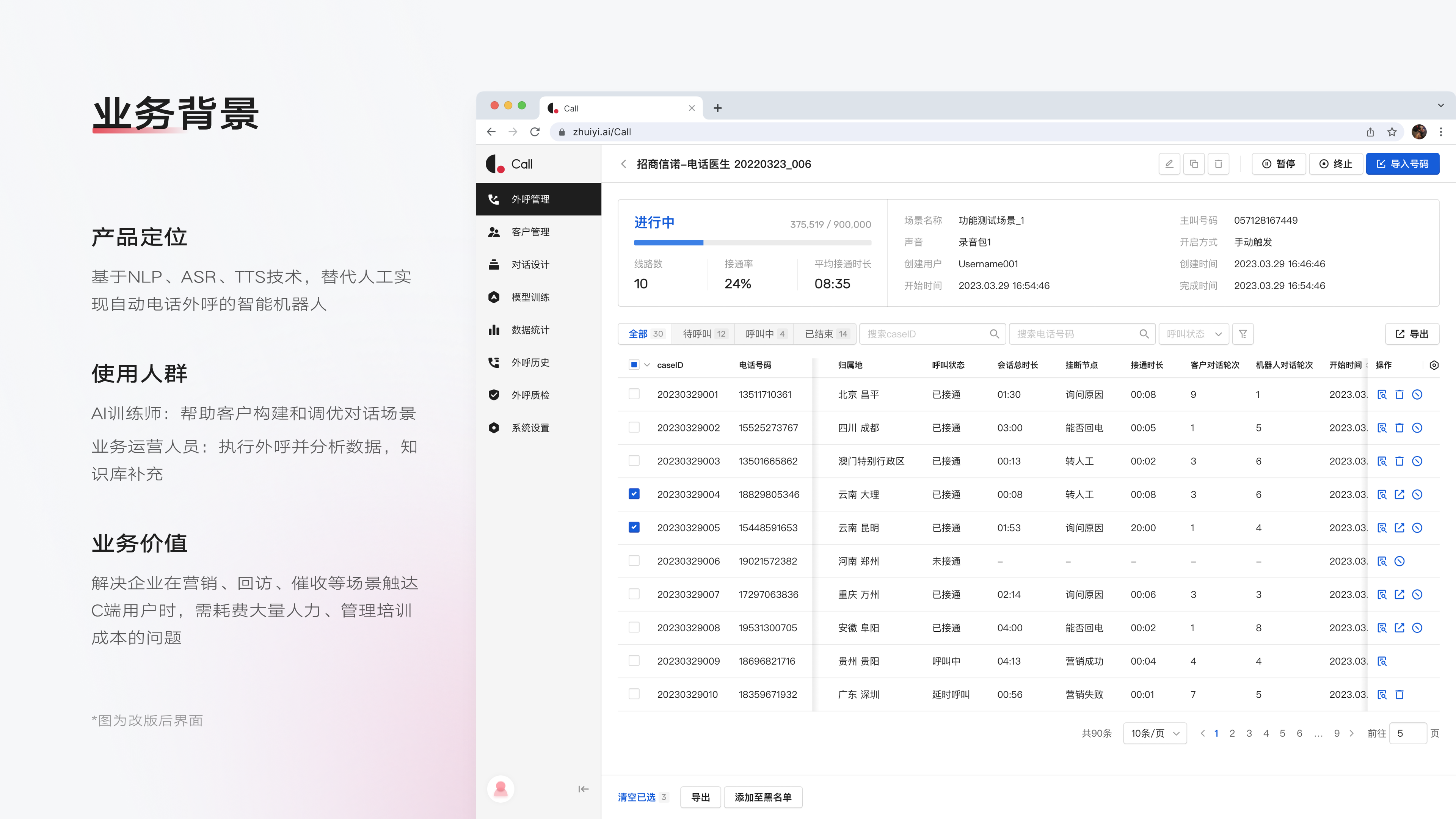
Task: Switch to the 已结束 tab
Action: (x=825, y=334)
